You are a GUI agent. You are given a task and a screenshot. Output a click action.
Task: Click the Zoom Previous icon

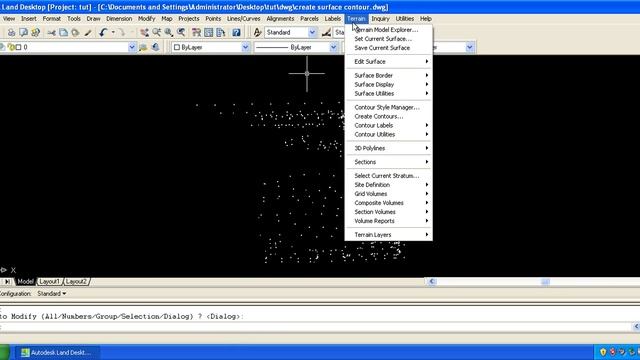tap(181, 33)
